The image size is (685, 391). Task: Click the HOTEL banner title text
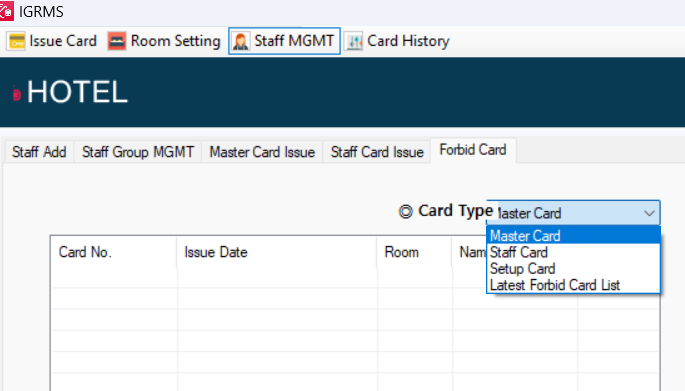tap(77, 92)
